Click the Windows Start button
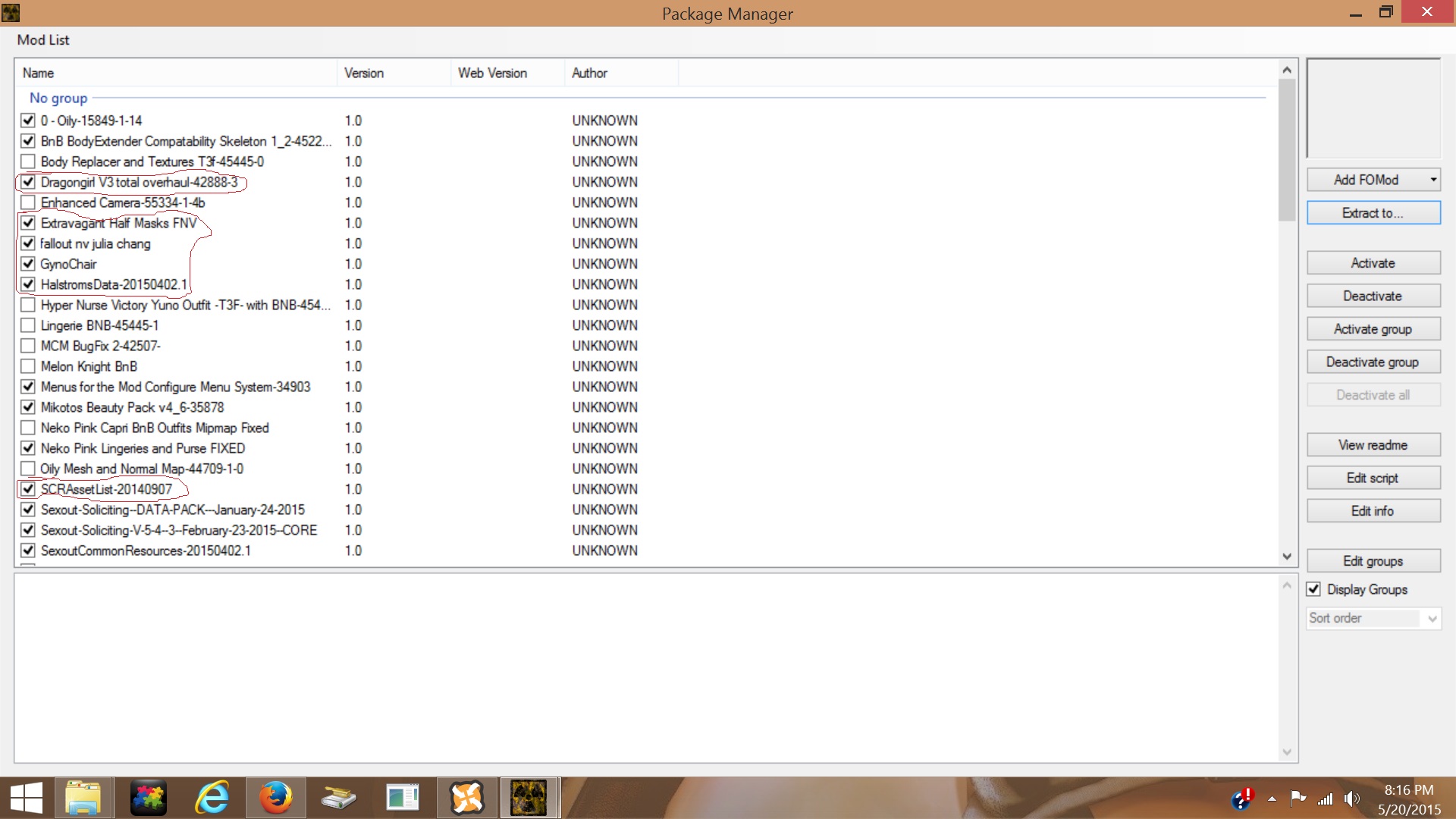This screenshot has height=819, width=1456. (26, 798)
